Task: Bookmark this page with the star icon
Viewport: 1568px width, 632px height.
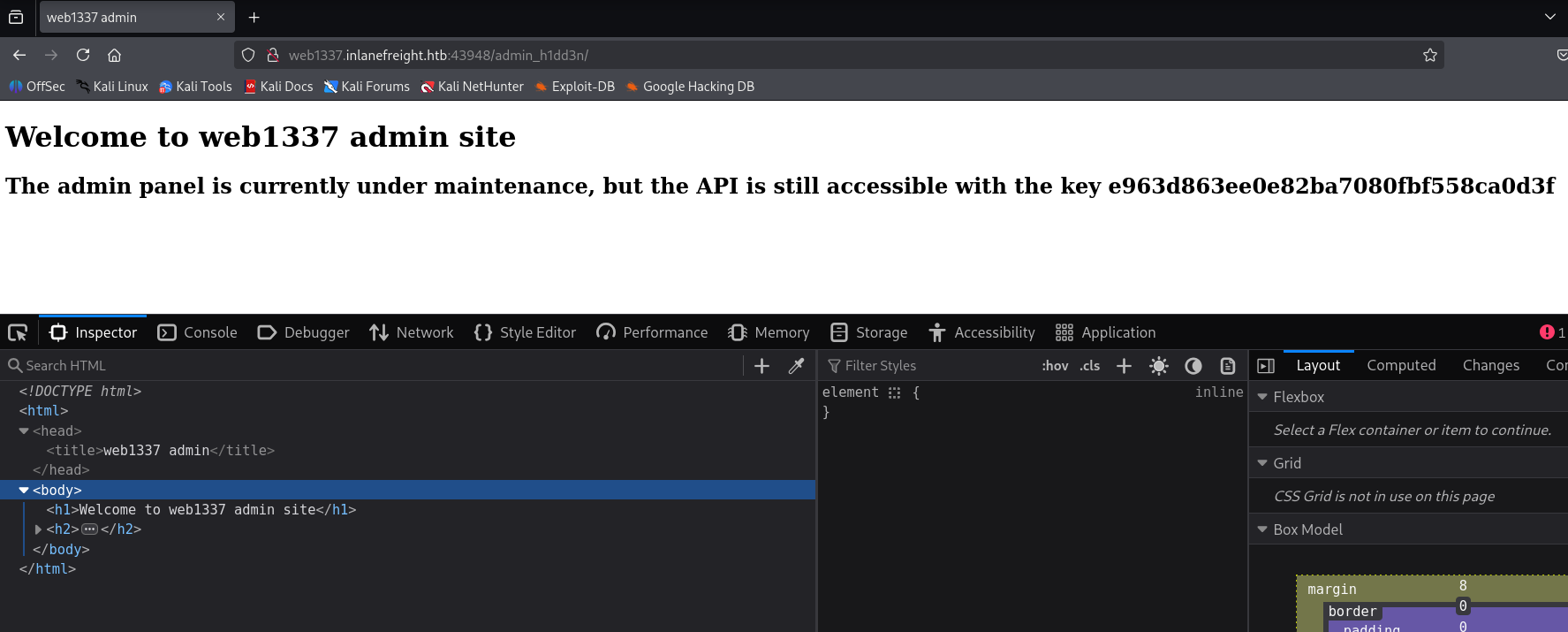Action: click(1429, 55)
